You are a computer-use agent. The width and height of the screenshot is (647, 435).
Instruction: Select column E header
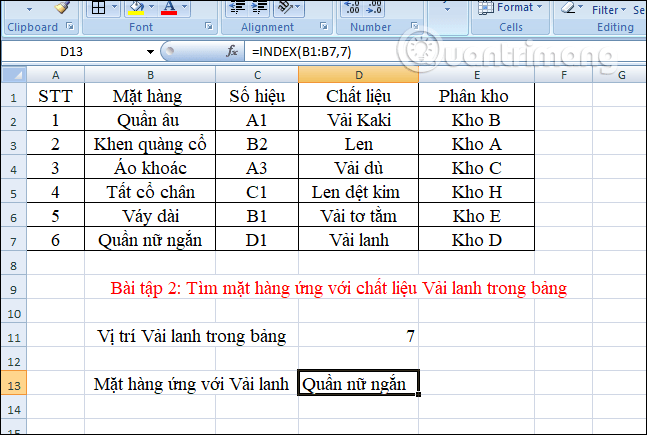[x=477, y=75]
